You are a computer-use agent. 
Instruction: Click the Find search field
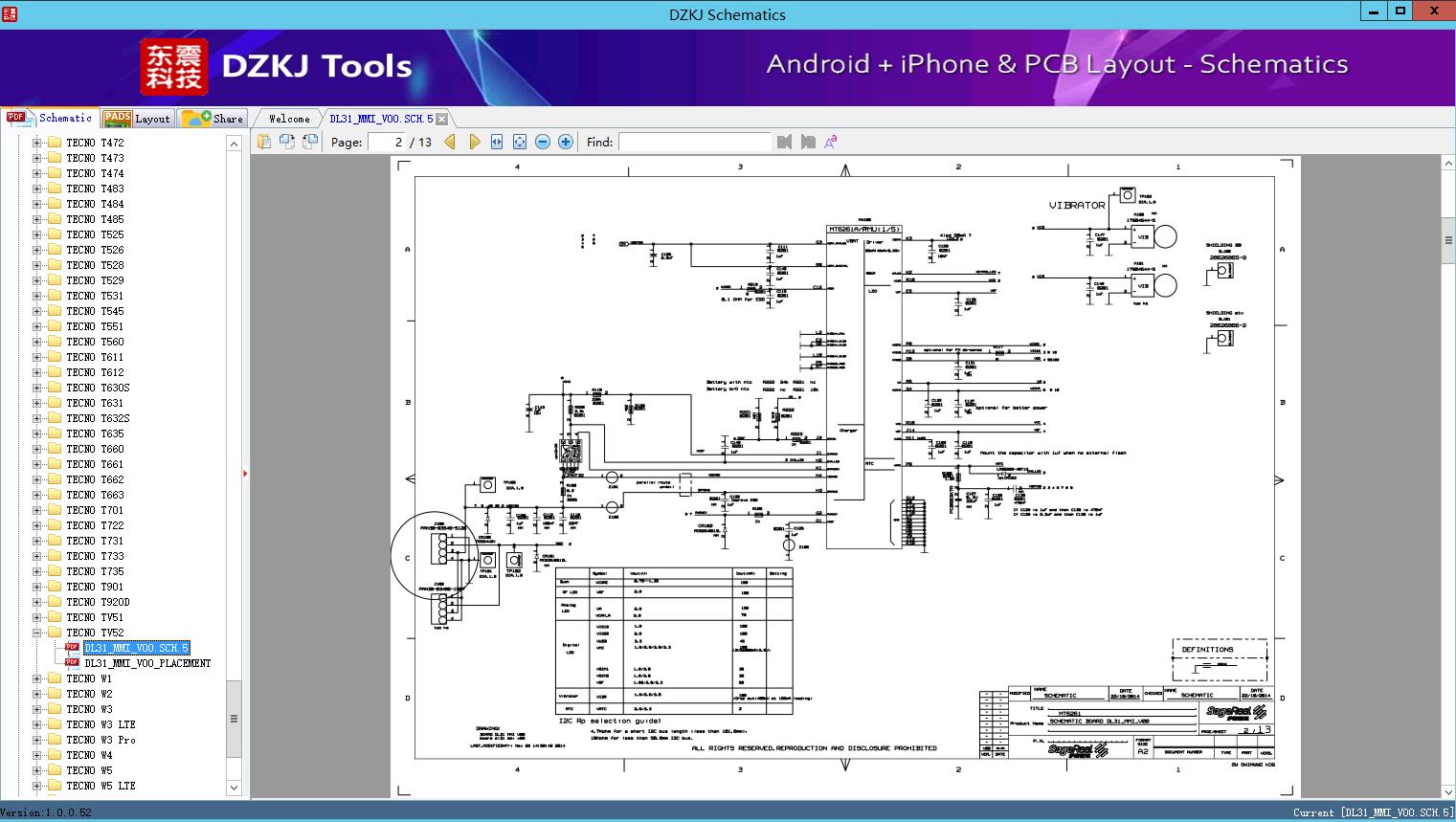(694, 142)
